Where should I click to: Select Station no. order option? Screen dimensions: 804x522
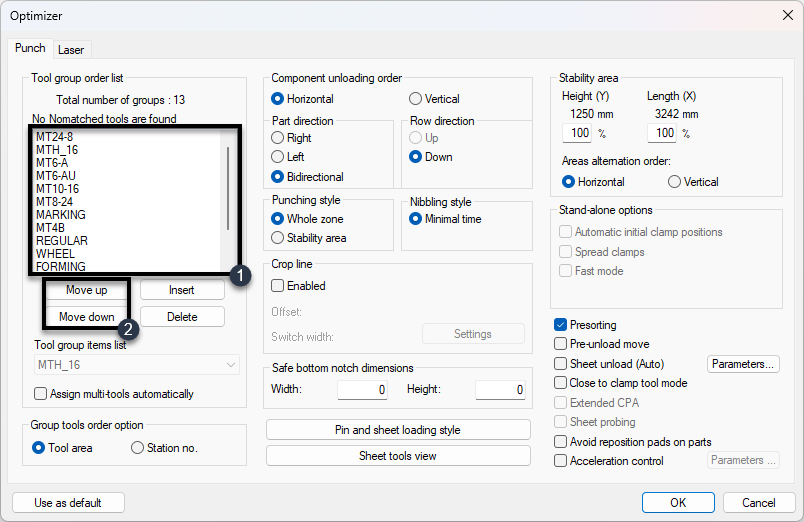coord(165,448)
